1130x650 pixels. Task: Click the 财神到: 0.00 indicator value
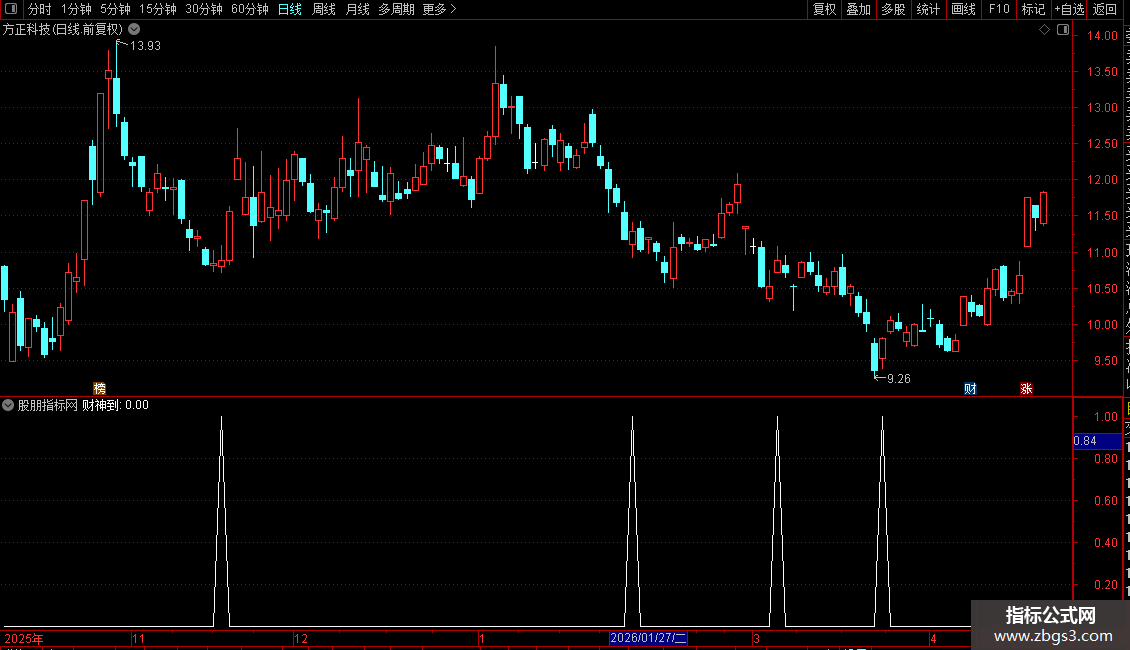pyautogui.click(x=115, y=405)
